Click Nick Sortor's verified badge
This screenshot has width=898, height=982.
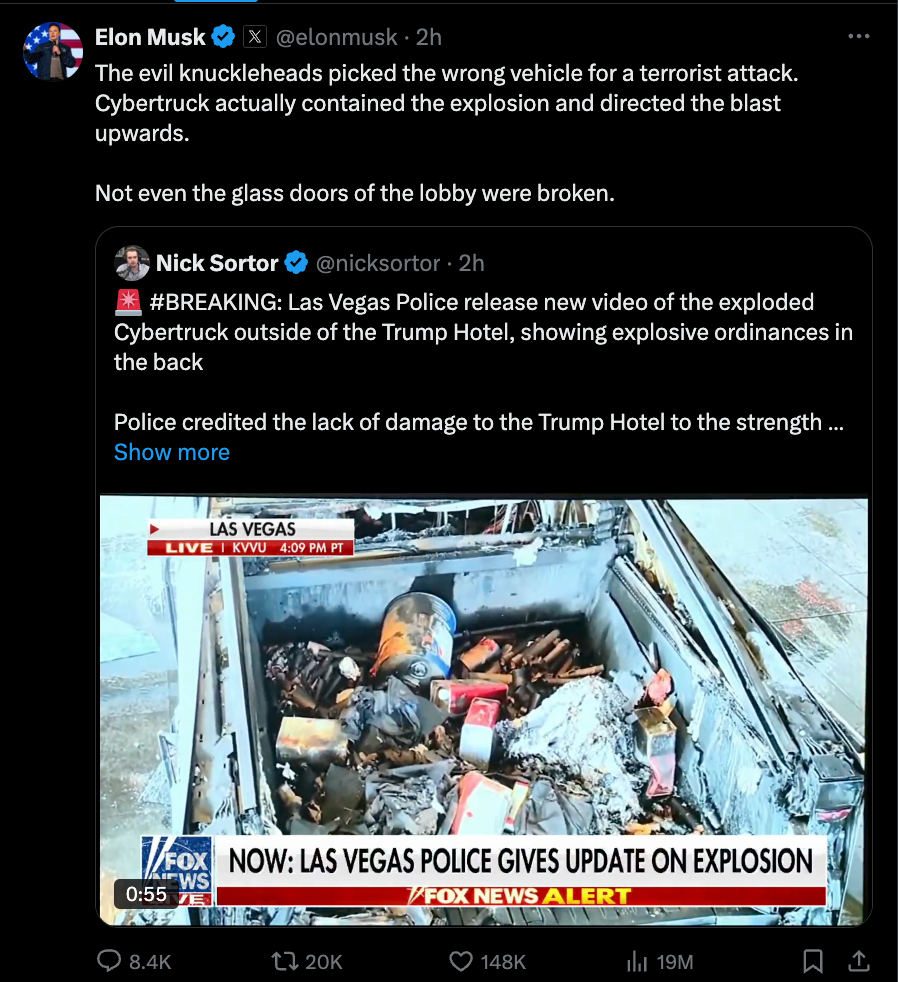pos(297,263)
